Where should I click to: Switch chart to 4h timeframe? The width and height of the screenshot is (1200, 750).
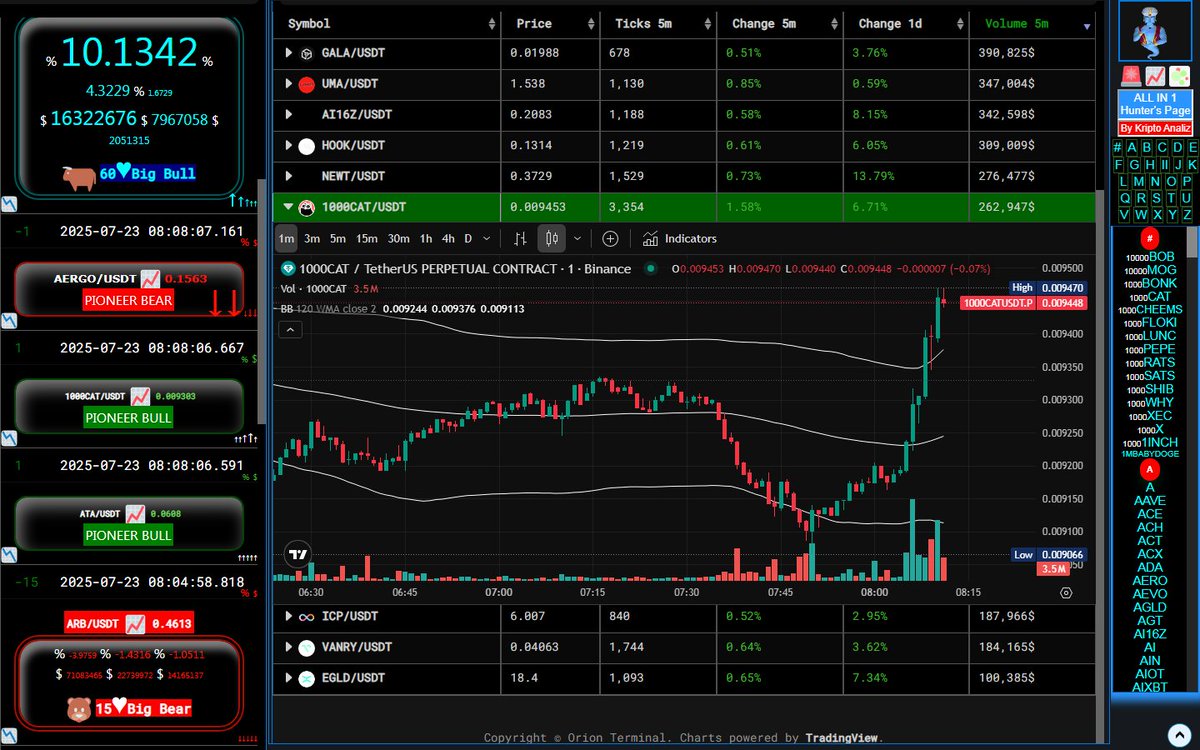448,239
